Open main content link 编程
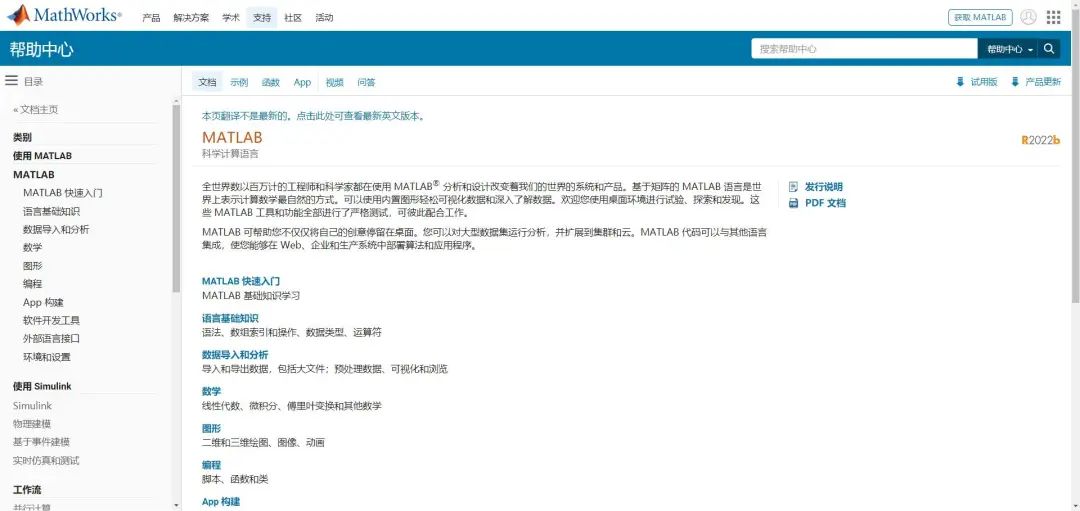The image size is (1080, 511). [211, 465]
